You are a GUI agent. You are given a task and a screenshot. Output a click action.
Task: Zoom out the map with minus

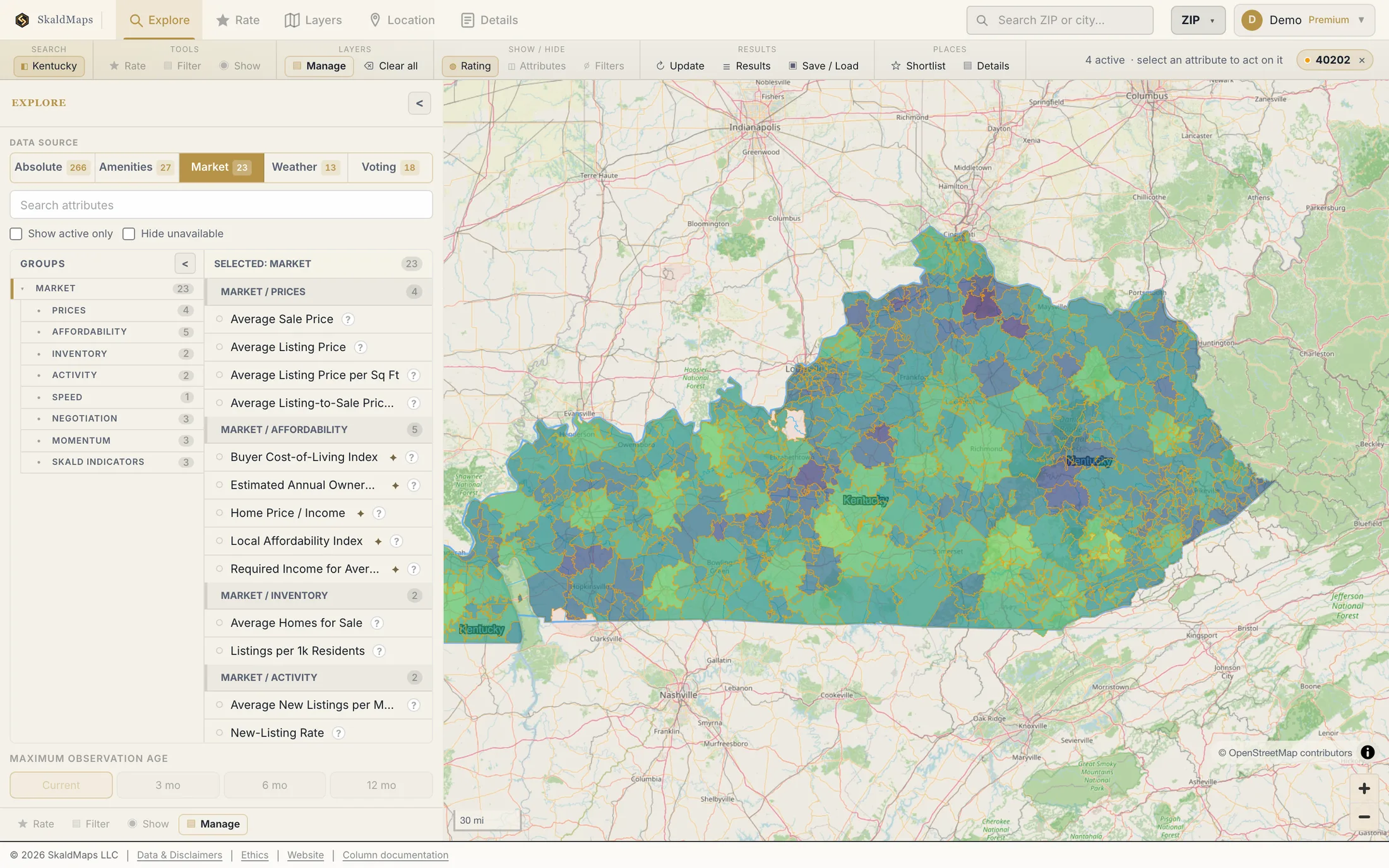(x=1364, y=817)
